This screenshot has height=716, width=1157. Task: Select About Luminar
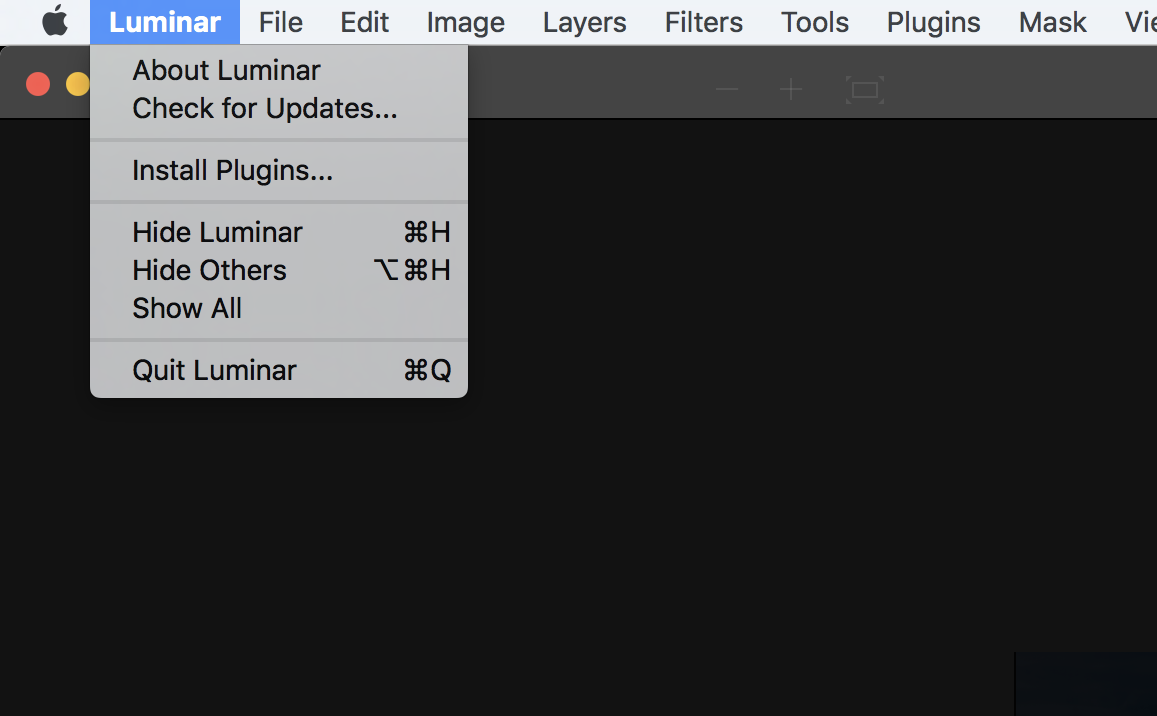tap(226, 70)
